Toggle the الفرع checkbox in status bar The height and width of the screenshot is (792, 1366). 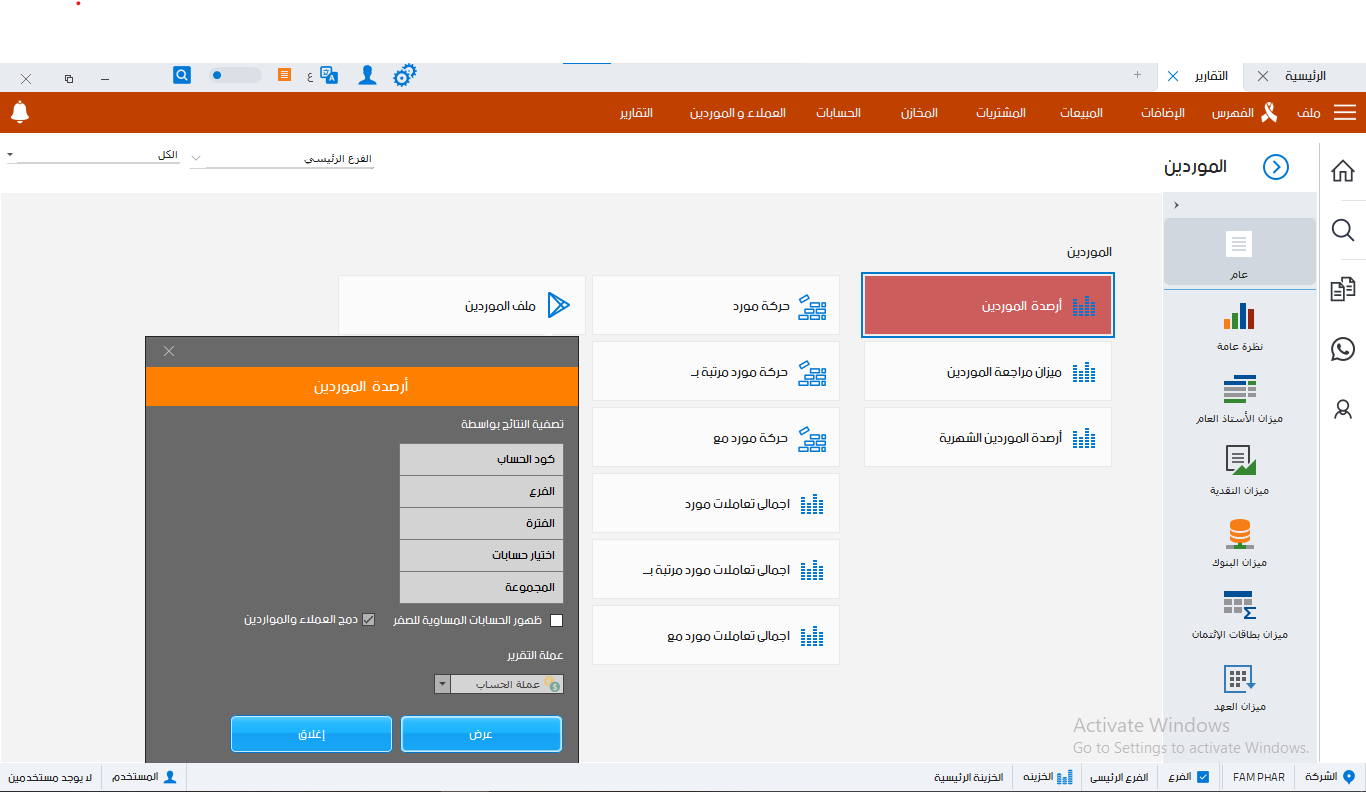point(1203,777)
